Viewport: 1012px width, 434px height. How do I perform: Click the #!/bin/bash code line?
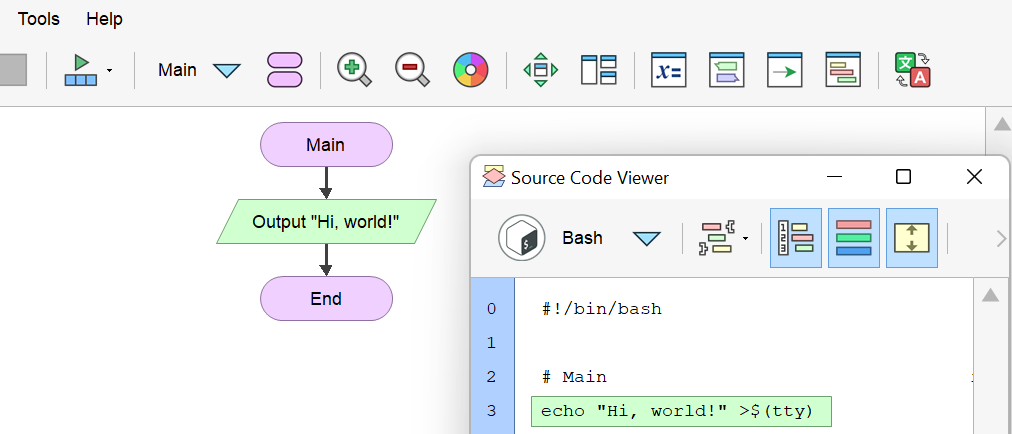point(602,309)
